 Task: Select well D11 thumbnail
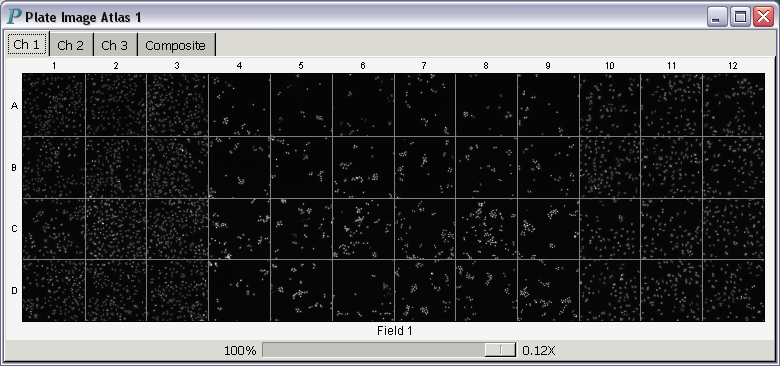(x=672, y=290)
